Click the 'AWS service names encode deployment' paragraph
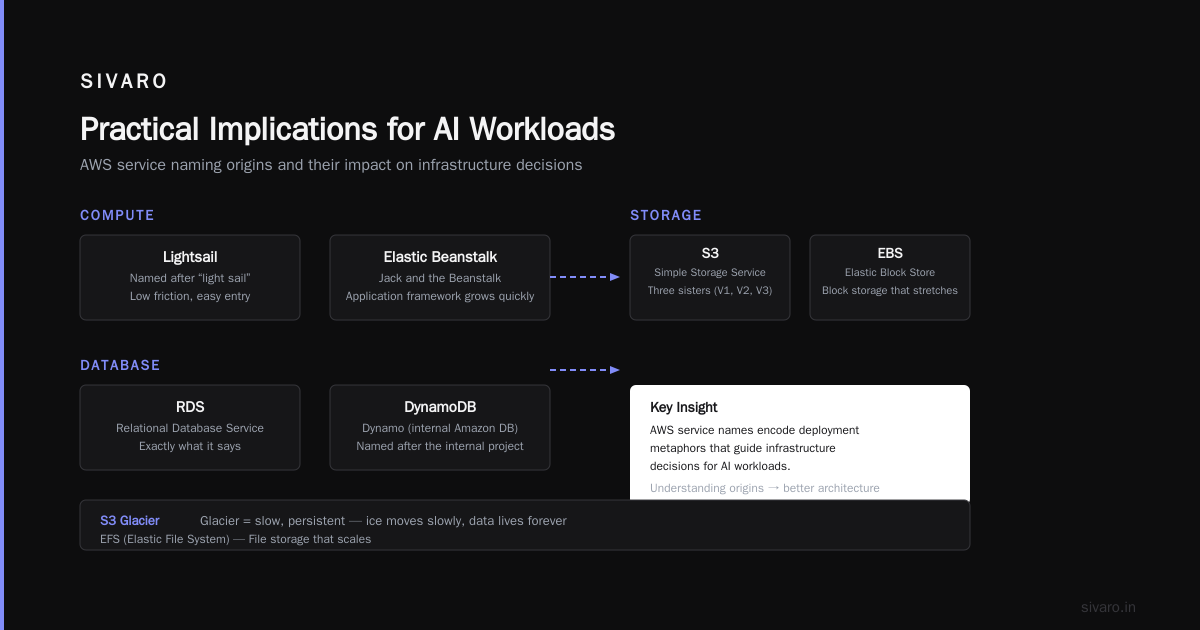Viewport: 1200px width, 630px height. (x=754, y=448)
